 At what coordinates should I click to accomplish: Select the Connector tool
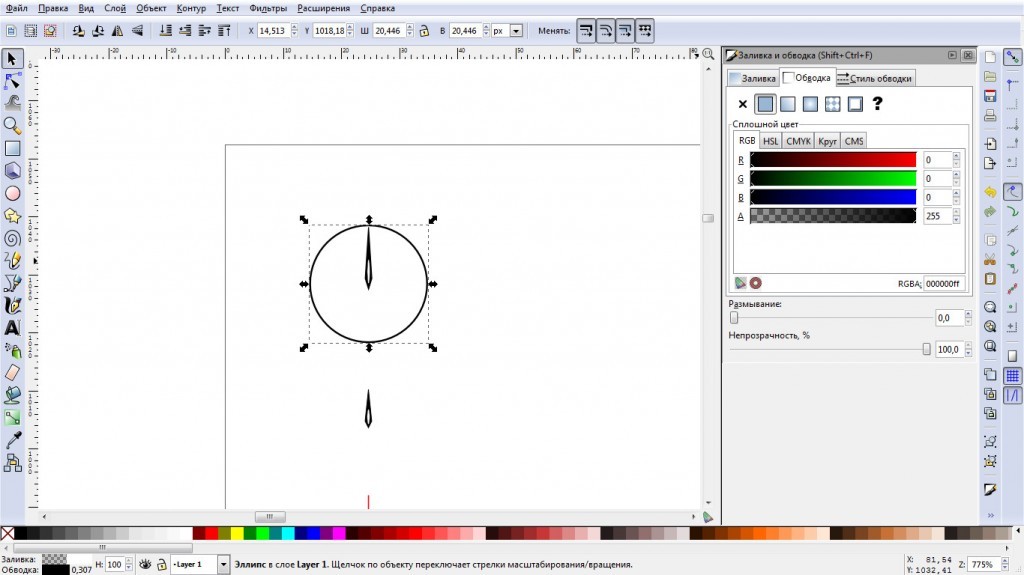click(12, 463)
